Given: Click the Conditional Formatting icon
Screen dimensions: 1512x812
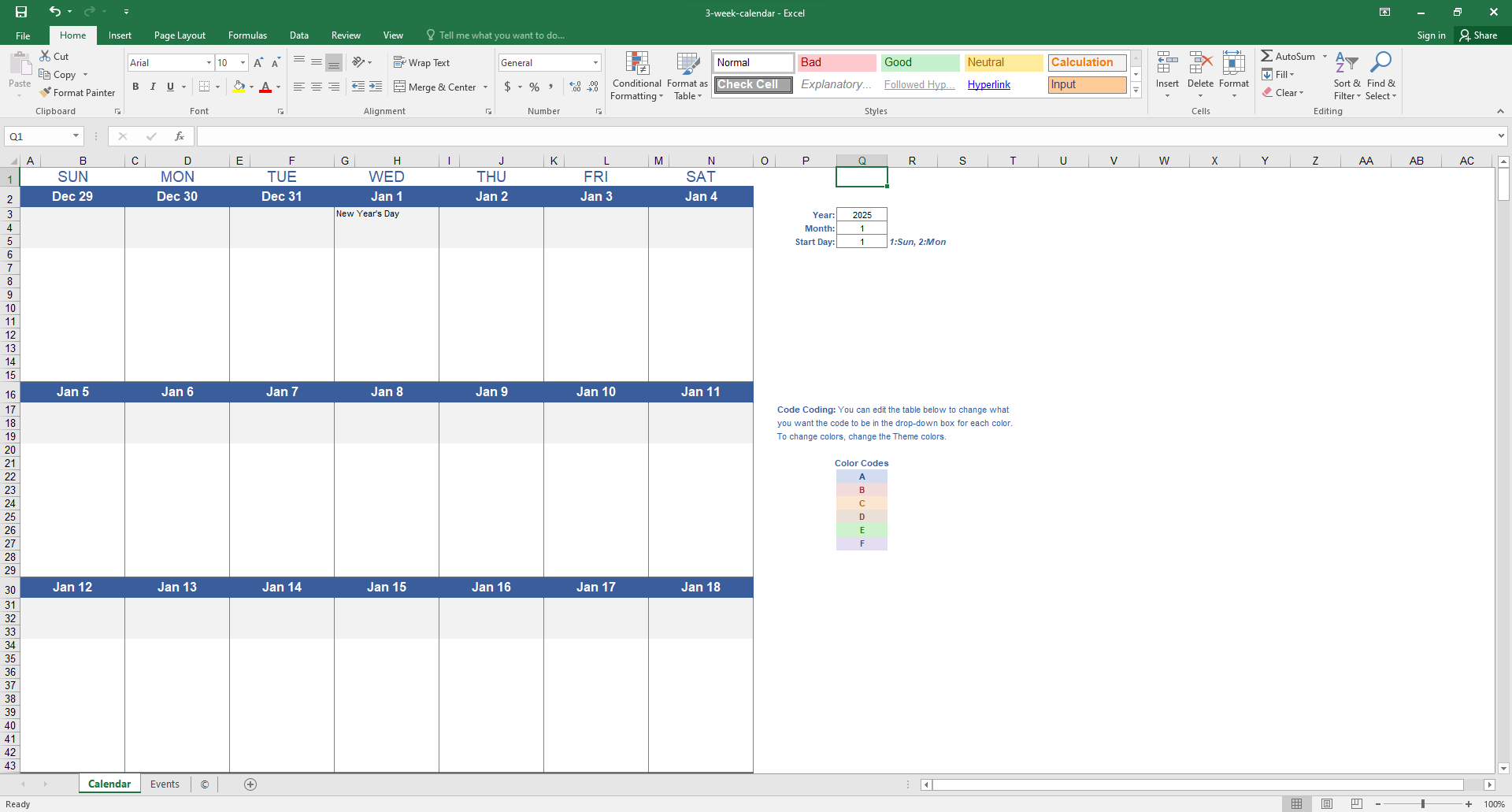Looking at the screenshot, I should tap(636, 65).
